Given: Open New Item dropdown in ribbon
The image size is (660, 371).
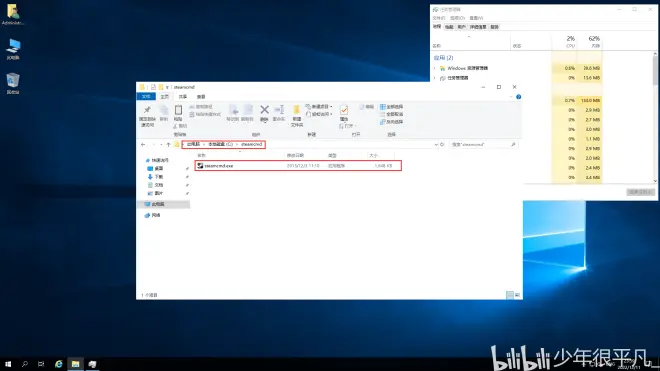Looking at the screenshot, I should (319, 107).
